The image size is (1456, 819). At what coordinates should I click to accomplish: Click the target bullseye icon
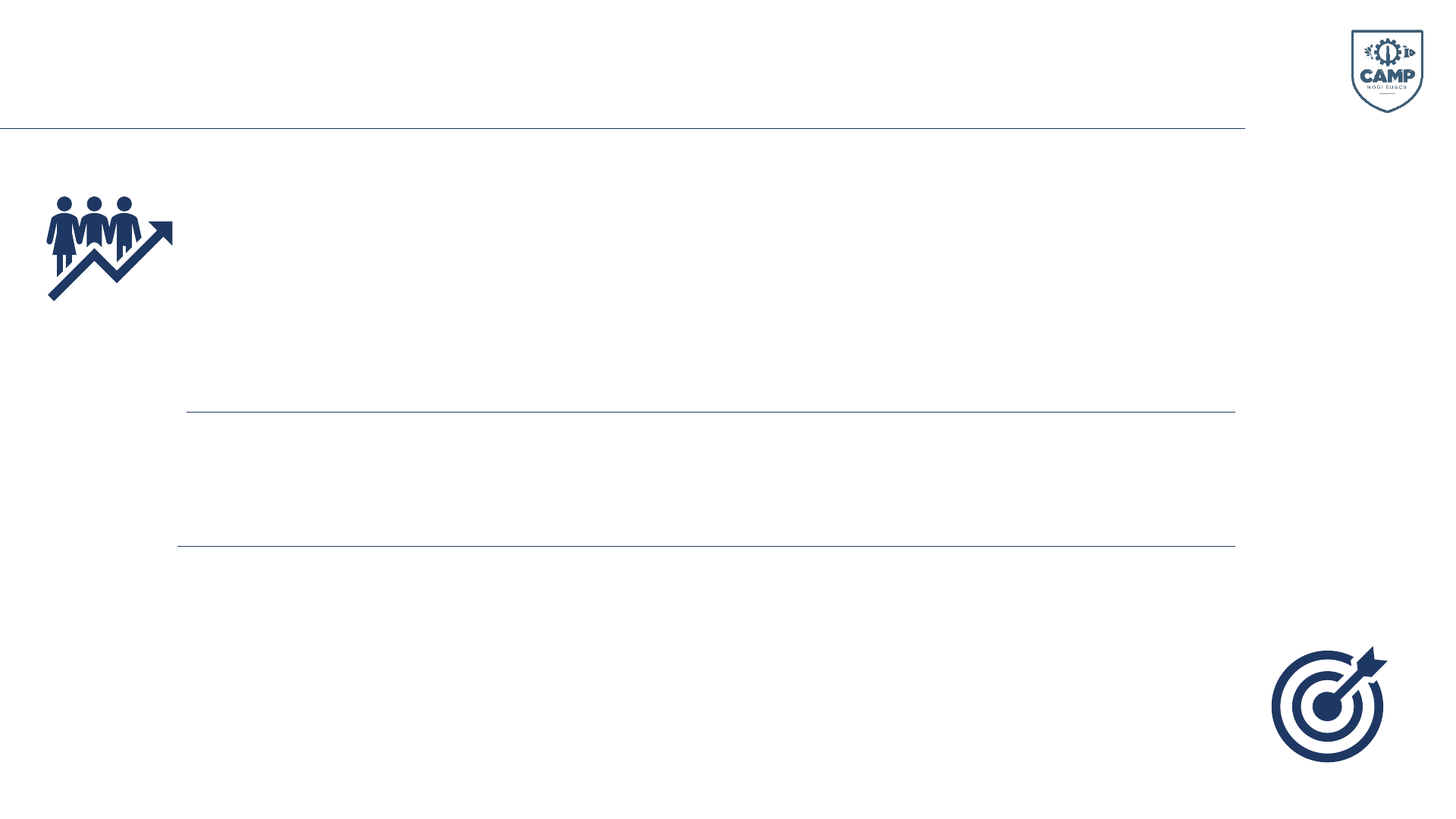click(1329, 704)
